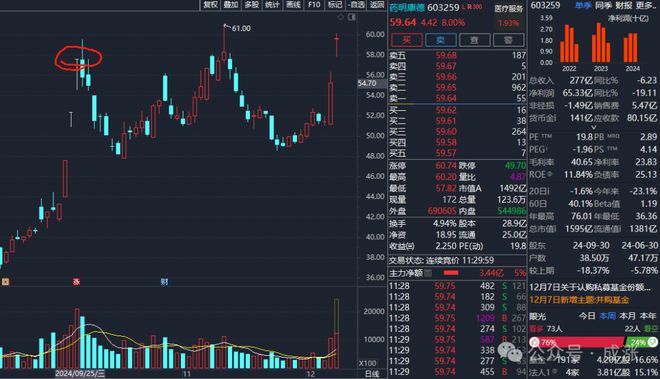Click the X100 volume unit label
660x379 pixels.
[x=367, y=363]
